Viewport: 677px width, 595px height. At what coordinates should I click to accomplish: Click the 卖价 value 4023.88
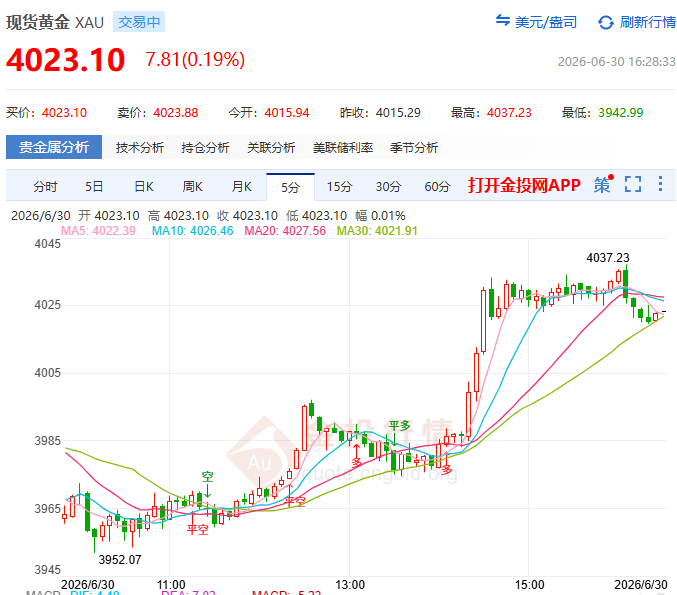pyautogui.click(x=176, y=113)
